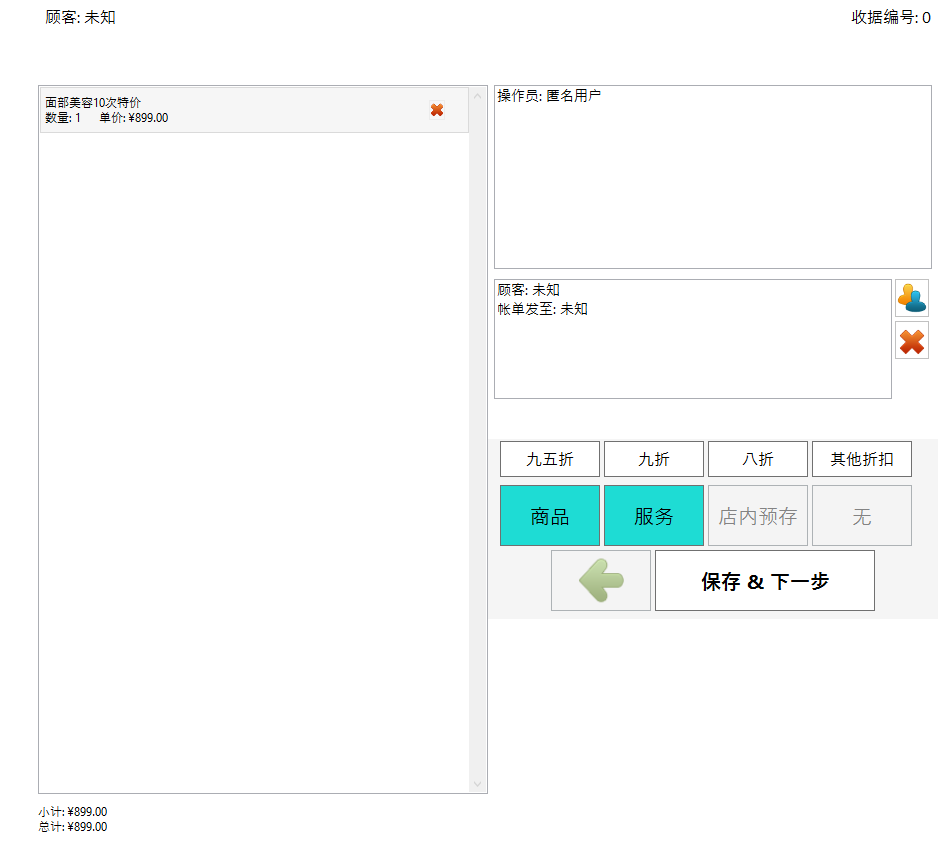Click the 操作员: 匿名用户 text box
Image resolution: width=952 pixels, height=858 pixels.
pos(712,177)
